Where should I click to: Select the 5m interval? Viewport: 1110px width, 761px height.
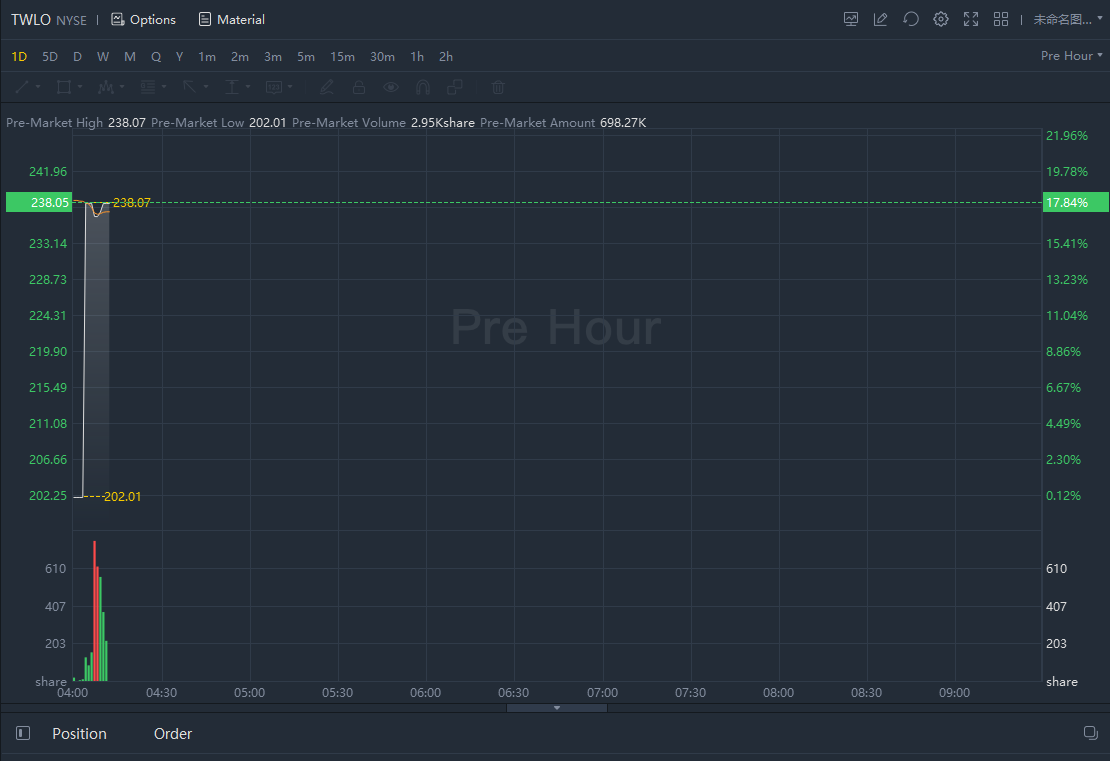point(306,57)
